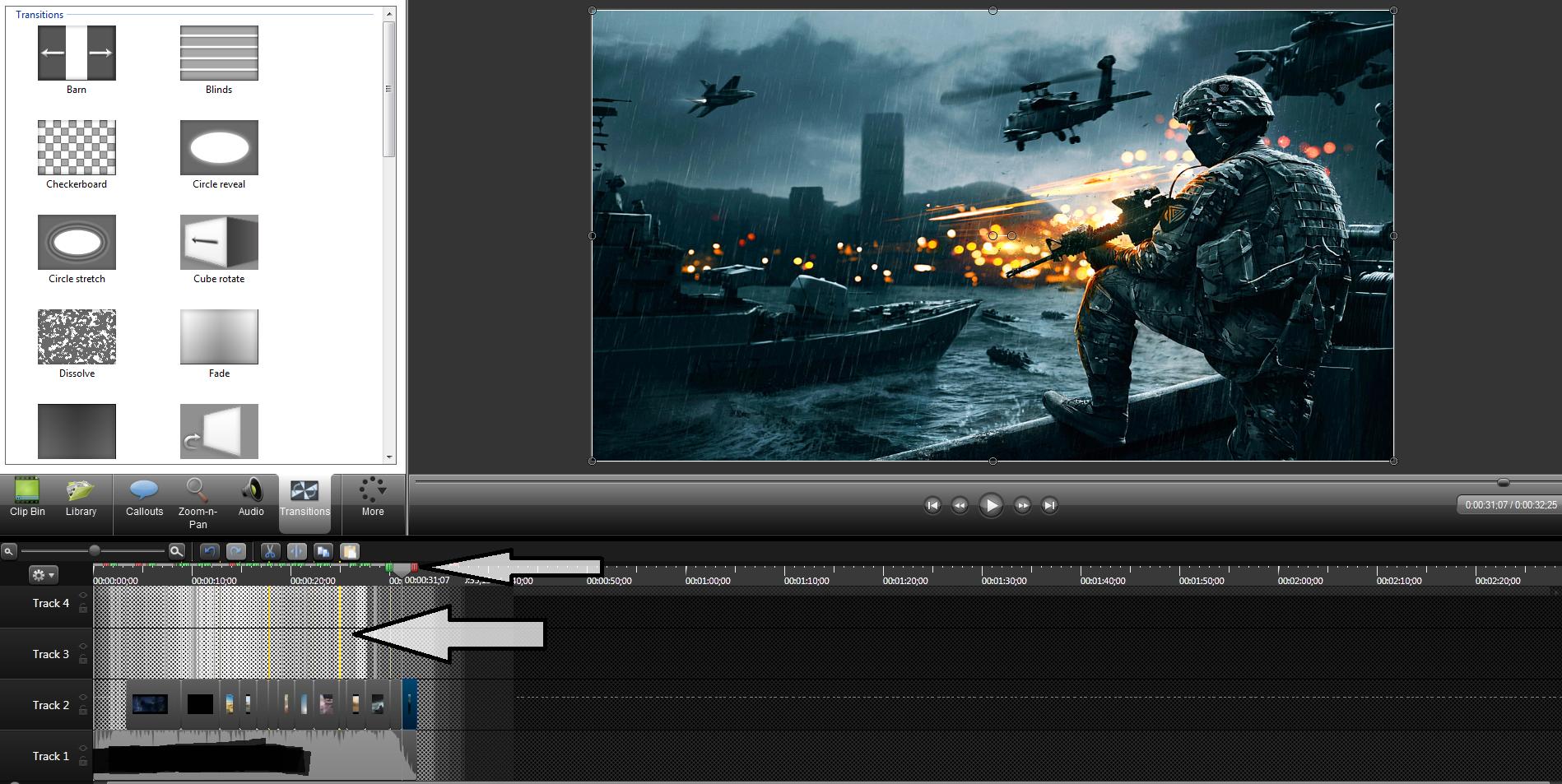Viewport: 1562px width, 784px height.
Task: Open the Clip Bin panel
Action: coord(27,497)
